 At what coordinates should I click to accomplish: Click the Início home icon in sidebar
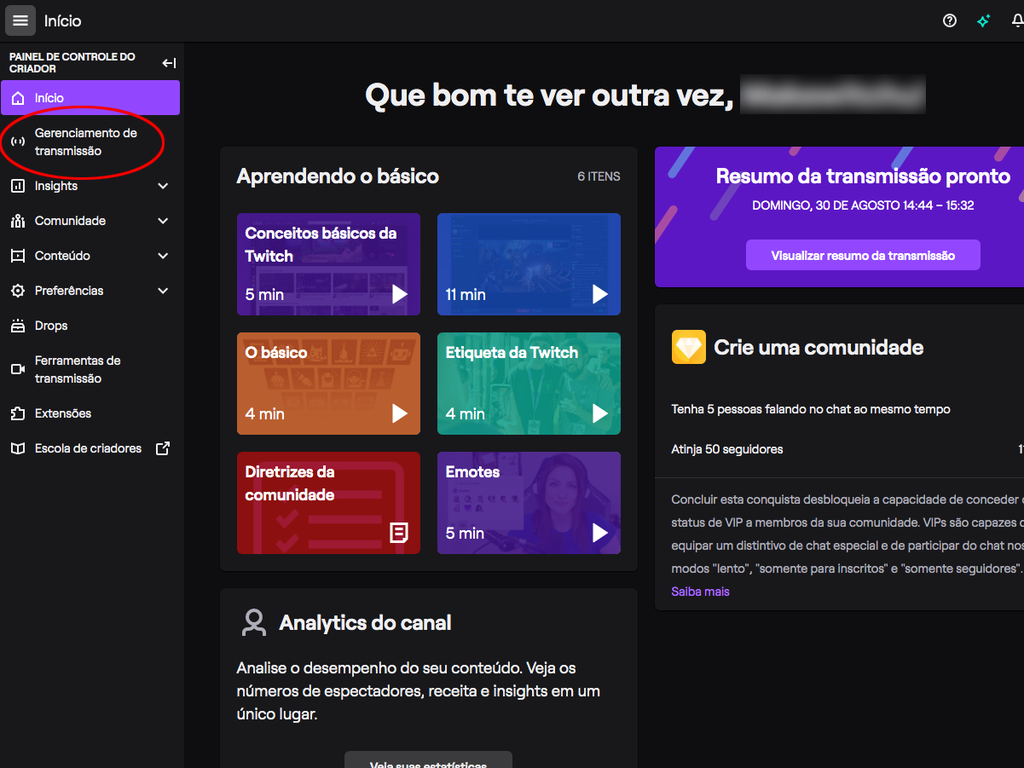pos(18,98)
